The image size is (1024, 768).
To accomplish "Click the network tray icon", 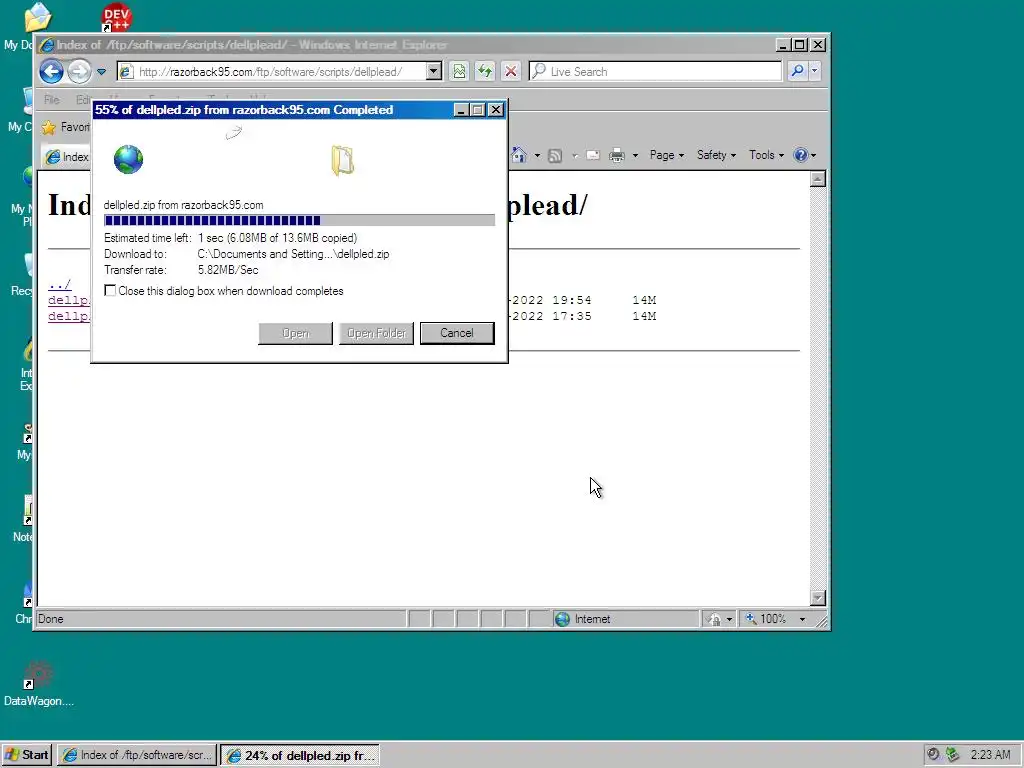I will tap(952, 754).
